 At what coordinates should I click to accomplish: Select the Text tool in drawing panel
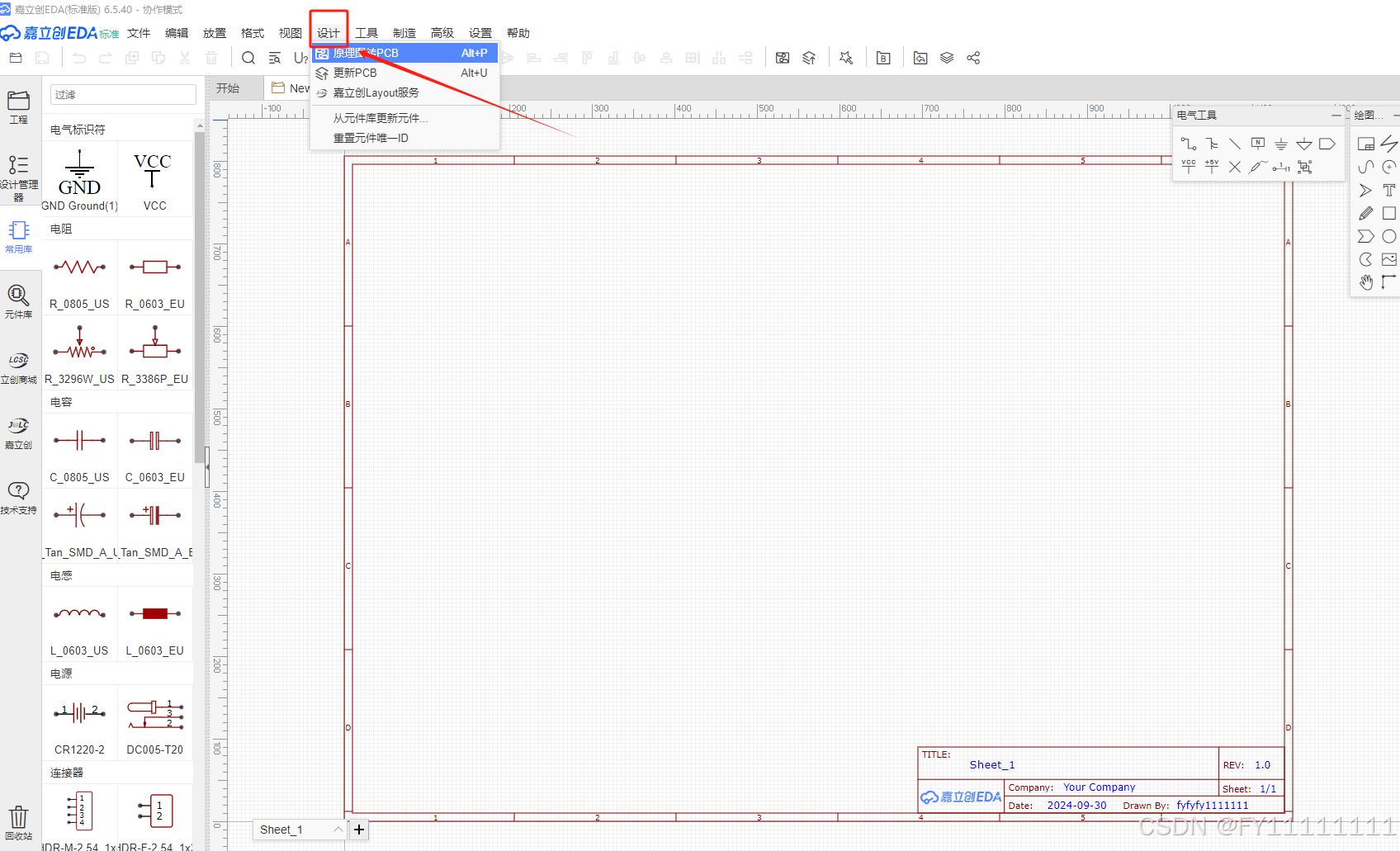tap(1389, 190)
